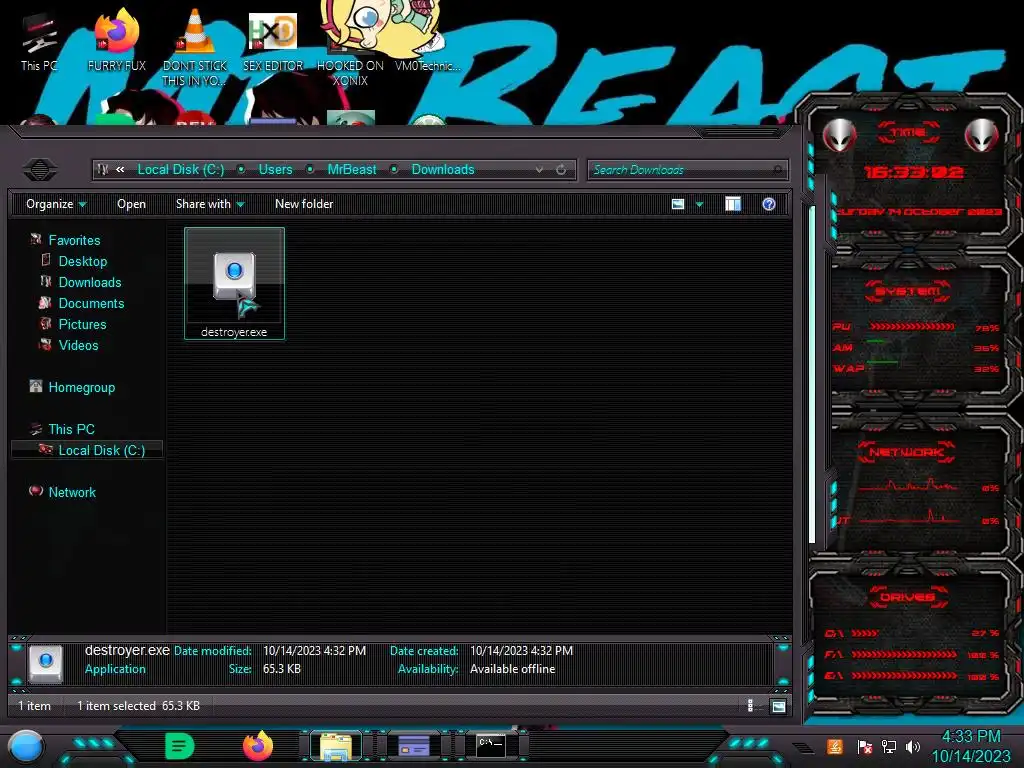This screenshot has width=1024, height=768.
Task: Open the purple window taskbar app
Action: 414,746
